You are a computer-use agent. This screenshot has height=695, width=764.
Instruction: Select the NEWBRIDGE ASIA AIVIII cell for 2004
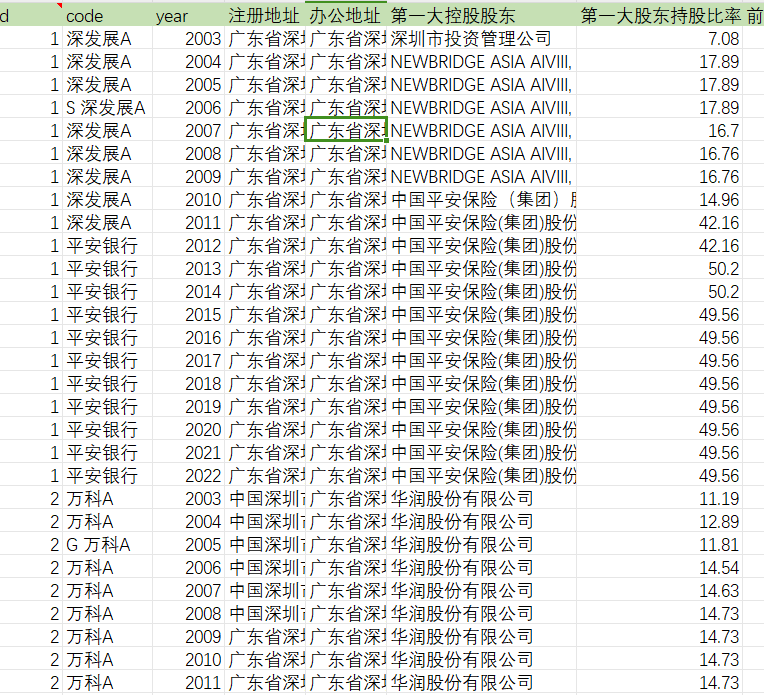point(481,61)
